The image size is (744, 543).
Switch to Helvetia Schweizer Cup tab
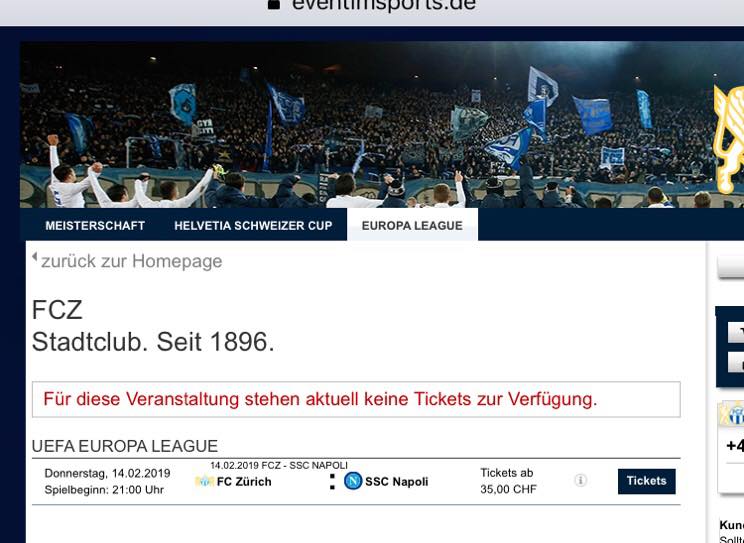point(253,225)
